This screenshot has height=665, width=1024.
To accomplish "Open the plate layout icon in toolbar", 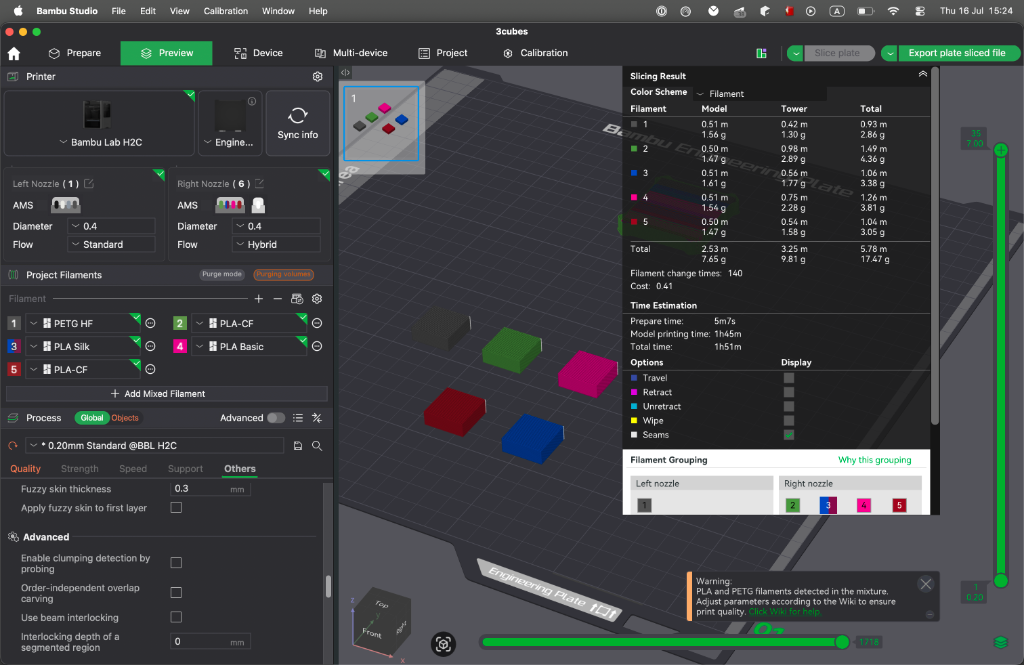I will 761,54.
